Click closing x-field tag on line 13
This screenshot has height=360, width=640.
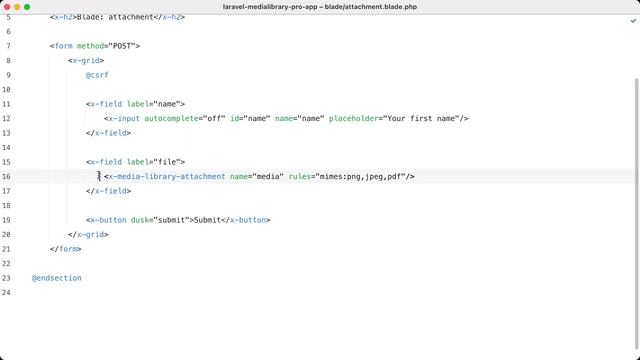click(x=109, y=133)
